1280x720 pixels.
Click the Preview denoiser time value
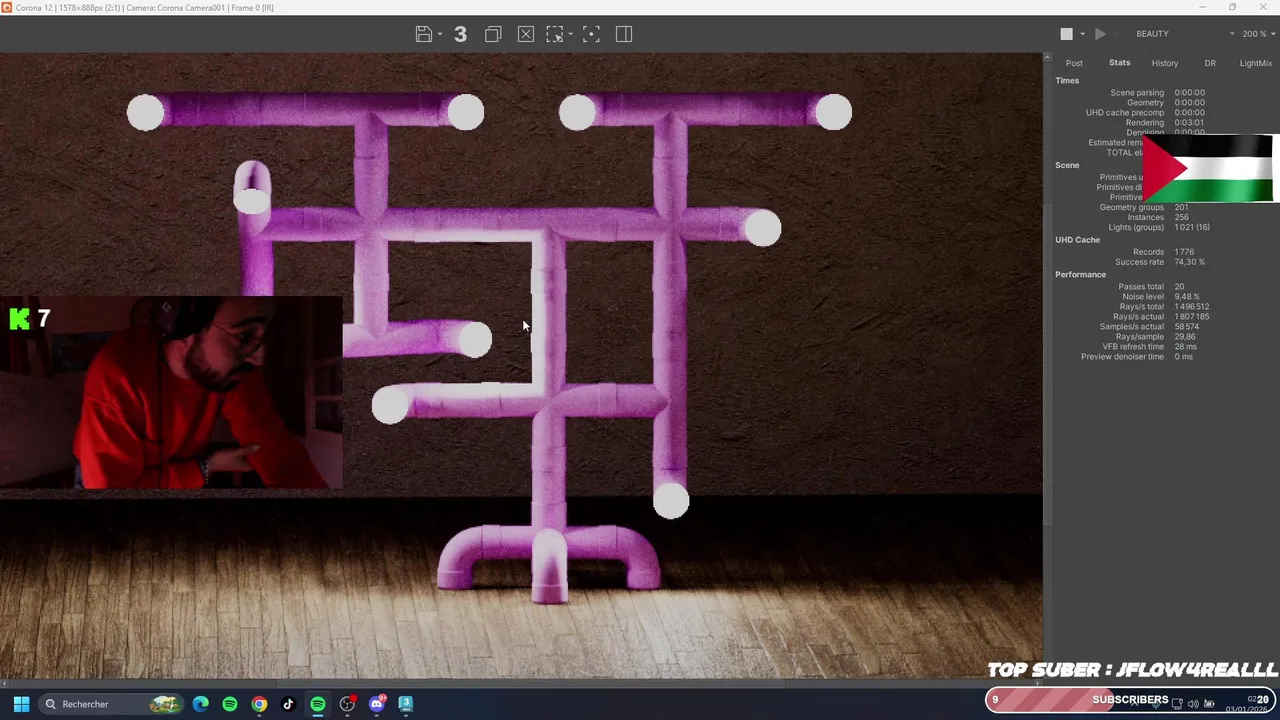tap(1183, 357)
